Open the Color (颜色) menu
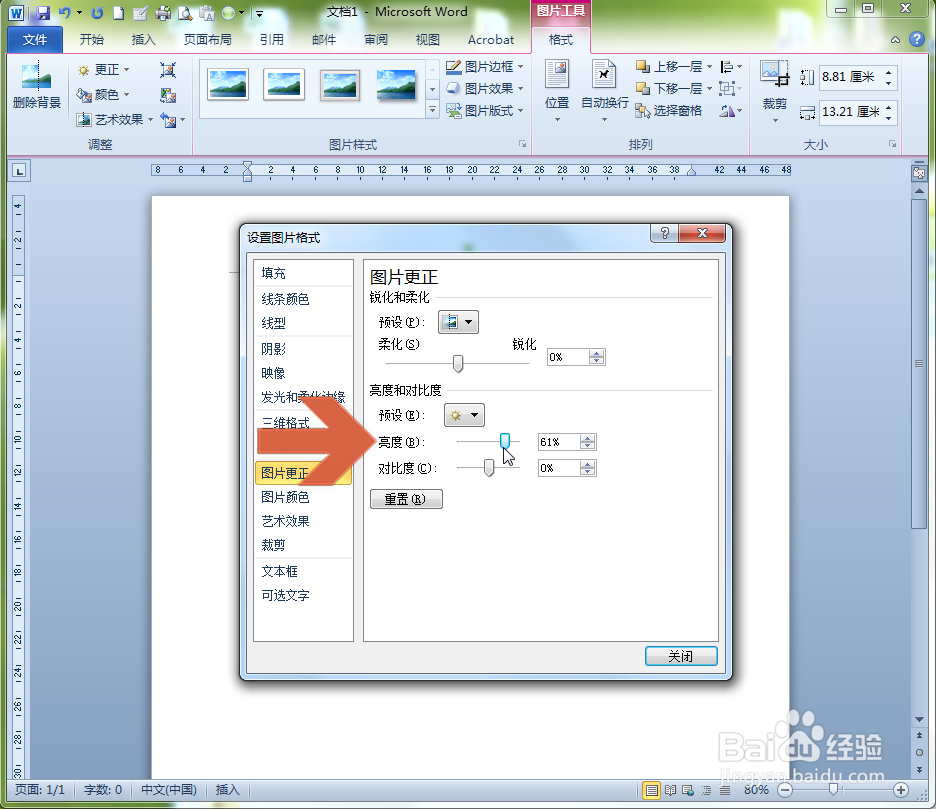Screen dimensions: 936x809 [x=104, y=94]
